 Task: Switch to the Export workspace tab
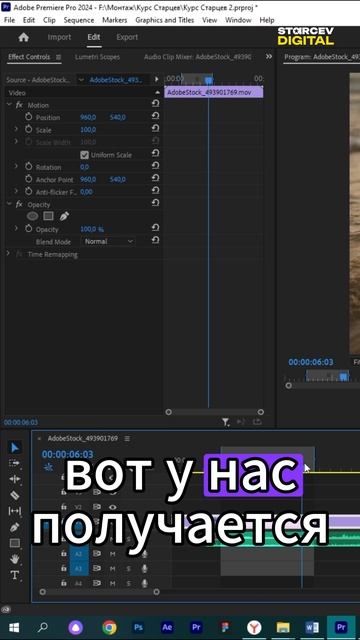127,37
